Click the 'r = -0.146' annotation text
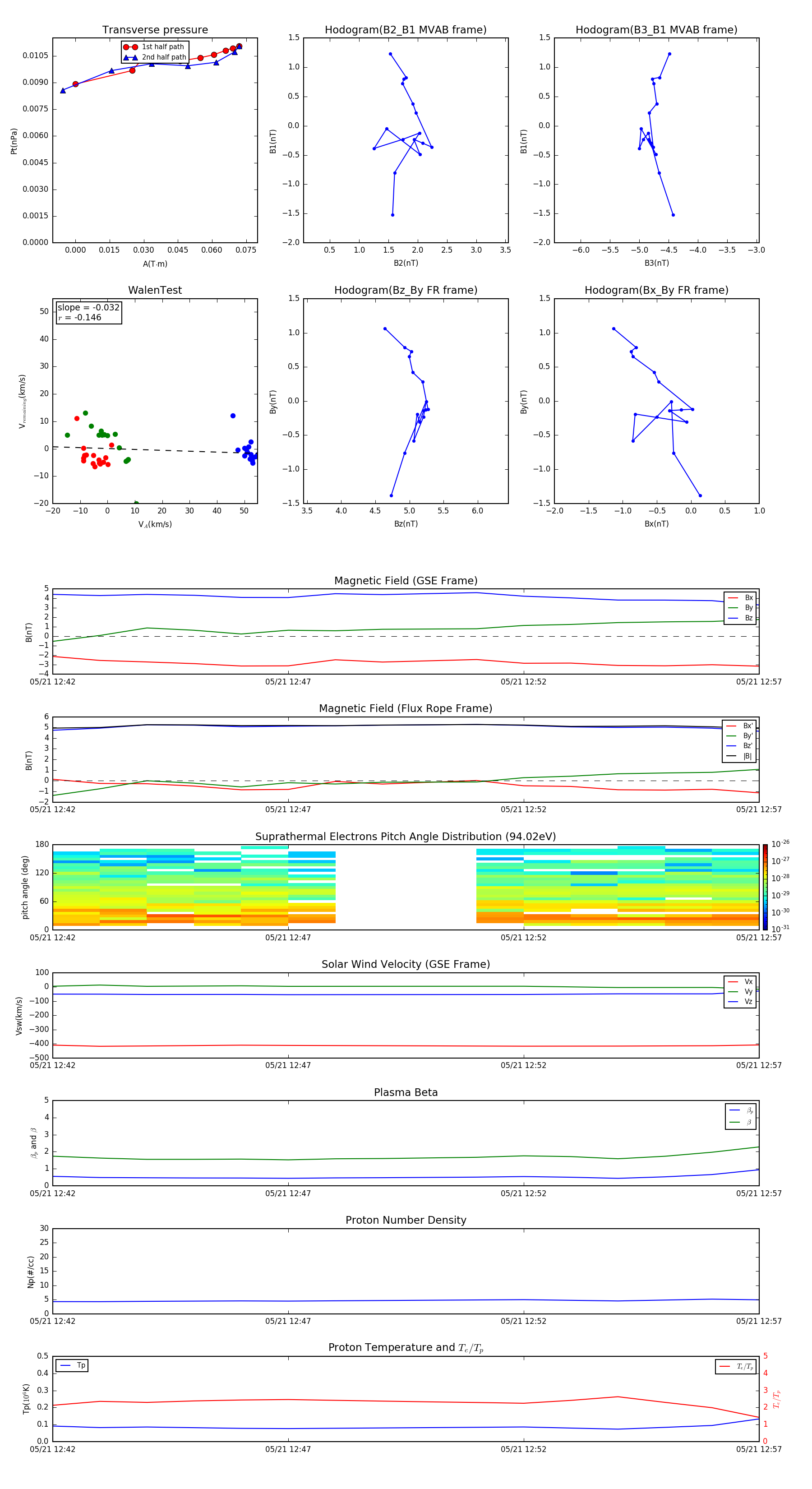This screenshot has height=1489, width=812. click(80, 317)
